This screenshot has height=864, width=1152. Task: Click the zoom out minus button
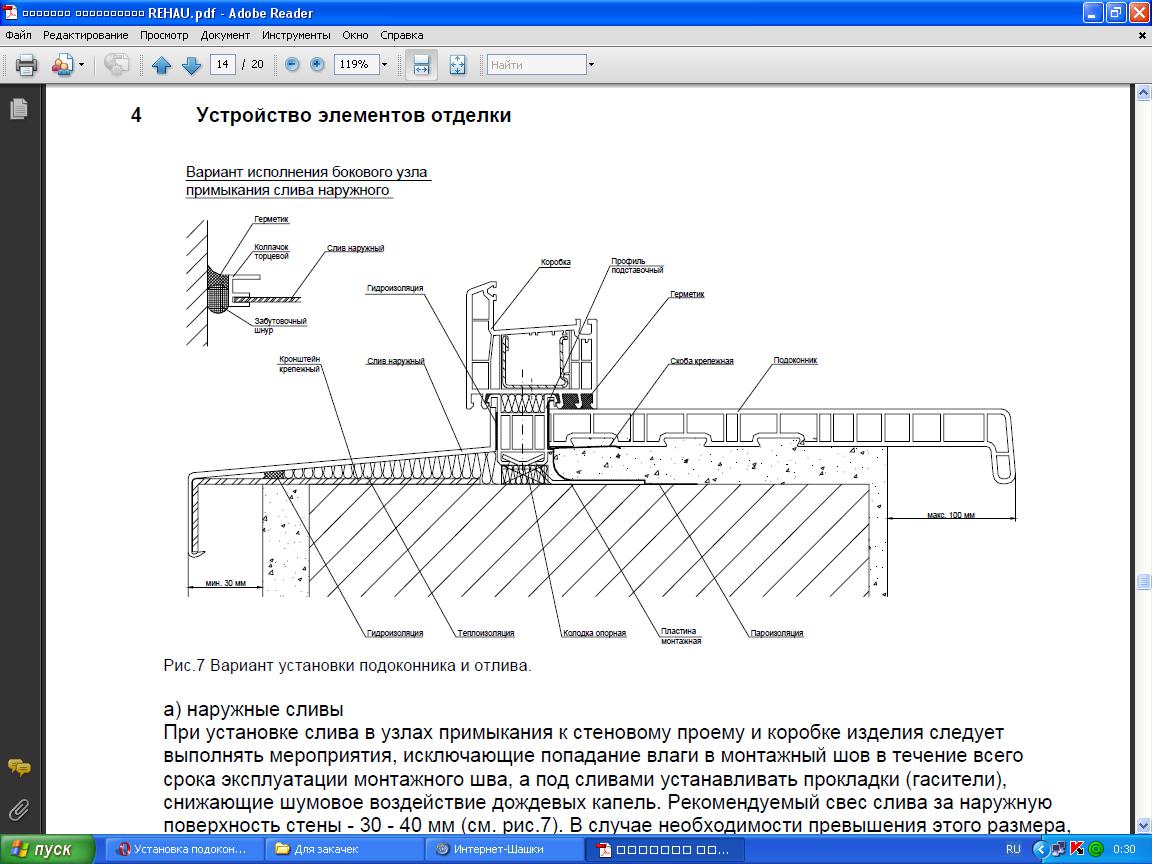[x=292, y=65]
